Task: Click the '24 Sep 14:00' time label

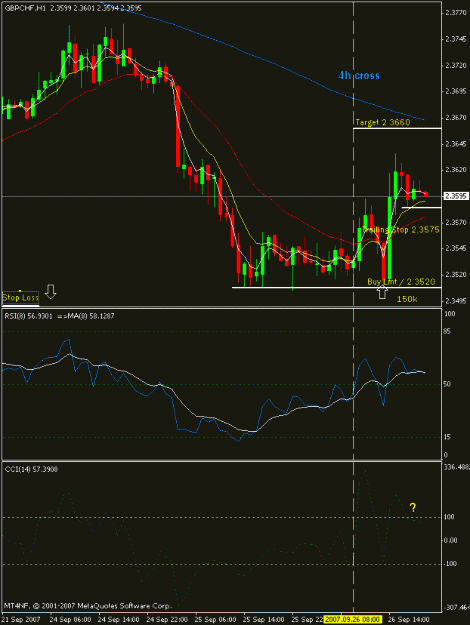Action: (118, 620)
